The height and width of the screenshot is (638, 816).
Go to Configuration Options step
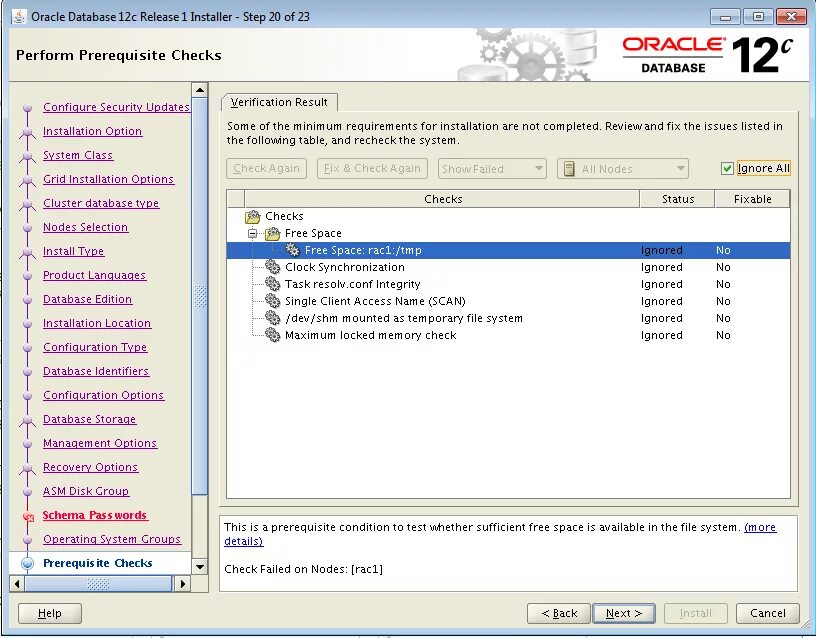click(x=103, y=395)
